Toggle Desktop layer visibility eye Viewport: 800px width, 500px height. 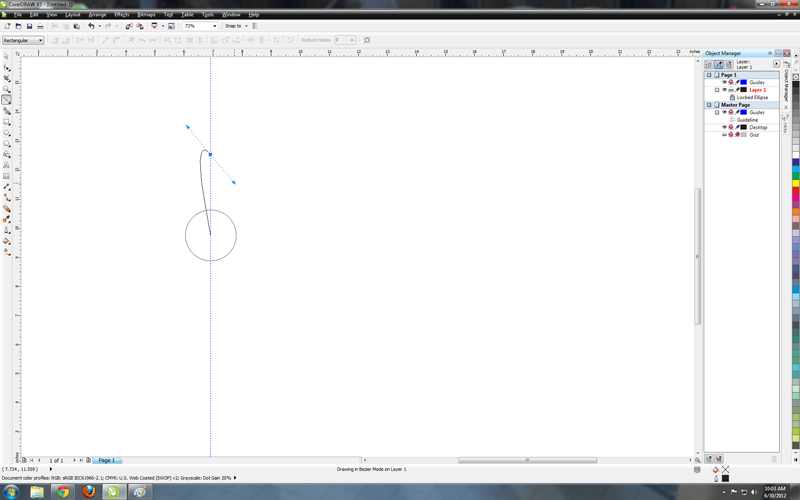pos(723,127)
